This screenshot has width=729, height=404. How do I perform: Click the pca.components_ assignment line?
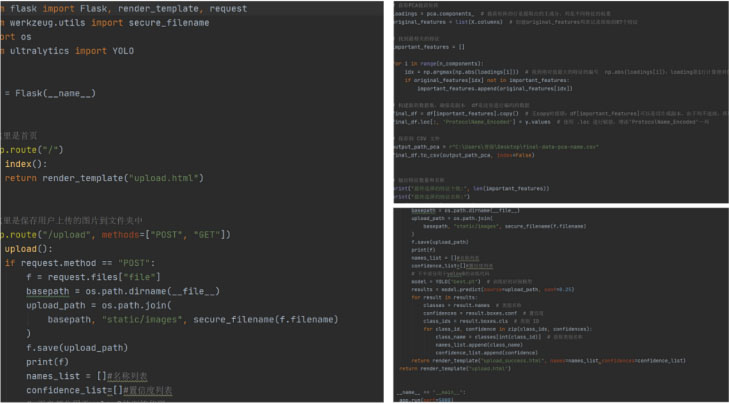tap(432, 15)
